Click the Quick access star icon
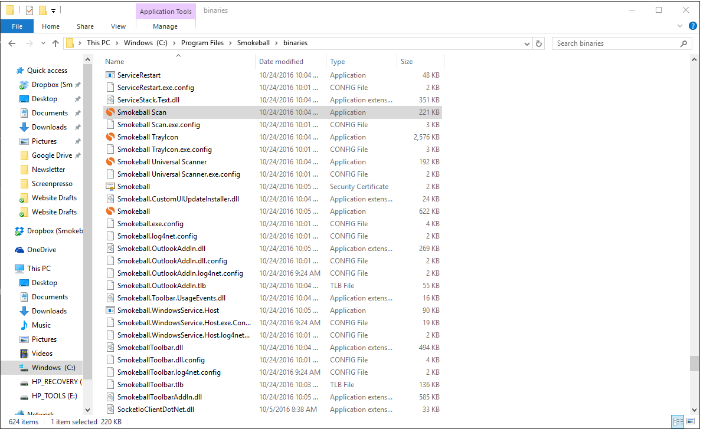Image resolution: width=707 pixels, height=432 pixels. (20, 71)
